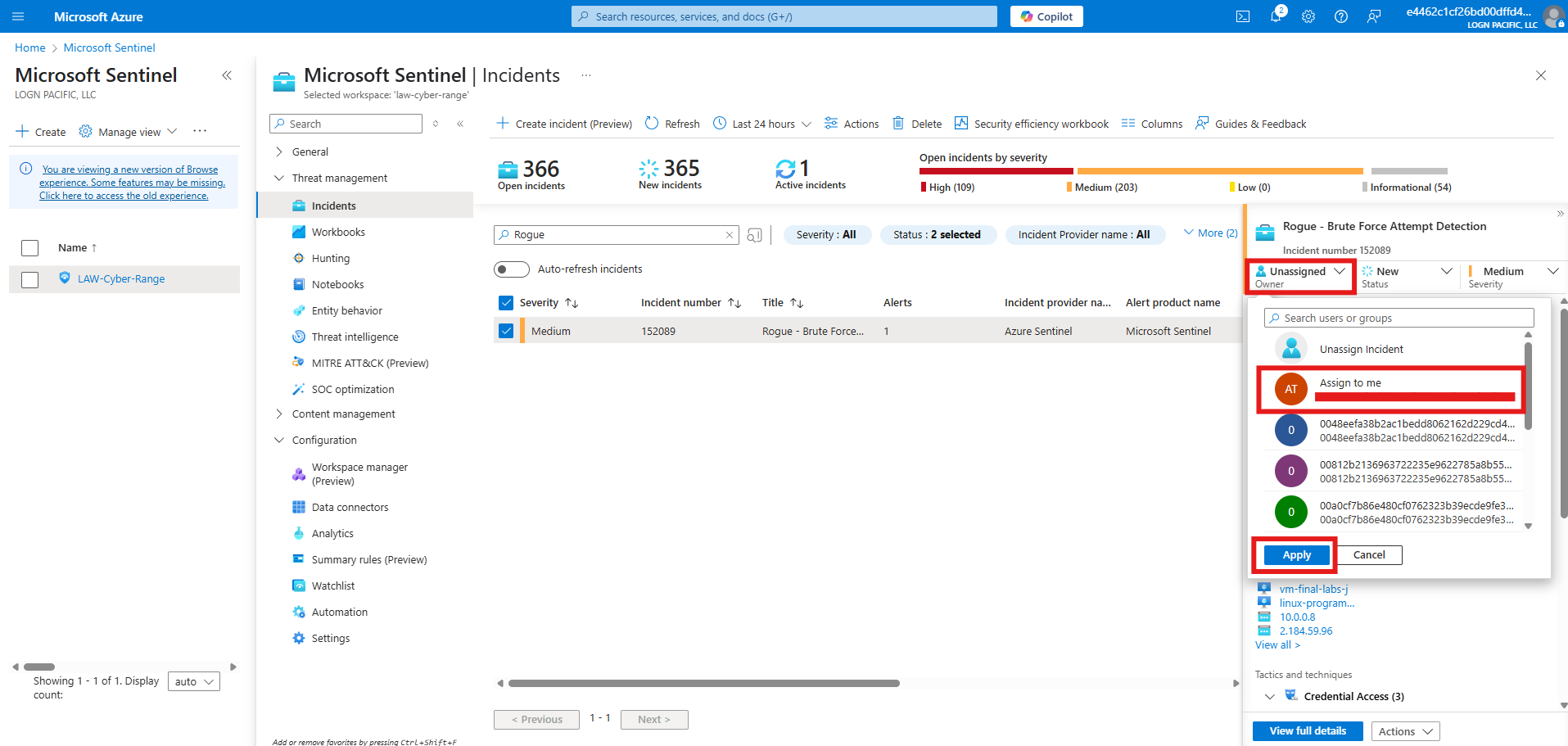The width and height of the screenshot is (1568, 746).
Task: Open the vm-final-labs-j entity link
Action: [x=1313, y=590]
